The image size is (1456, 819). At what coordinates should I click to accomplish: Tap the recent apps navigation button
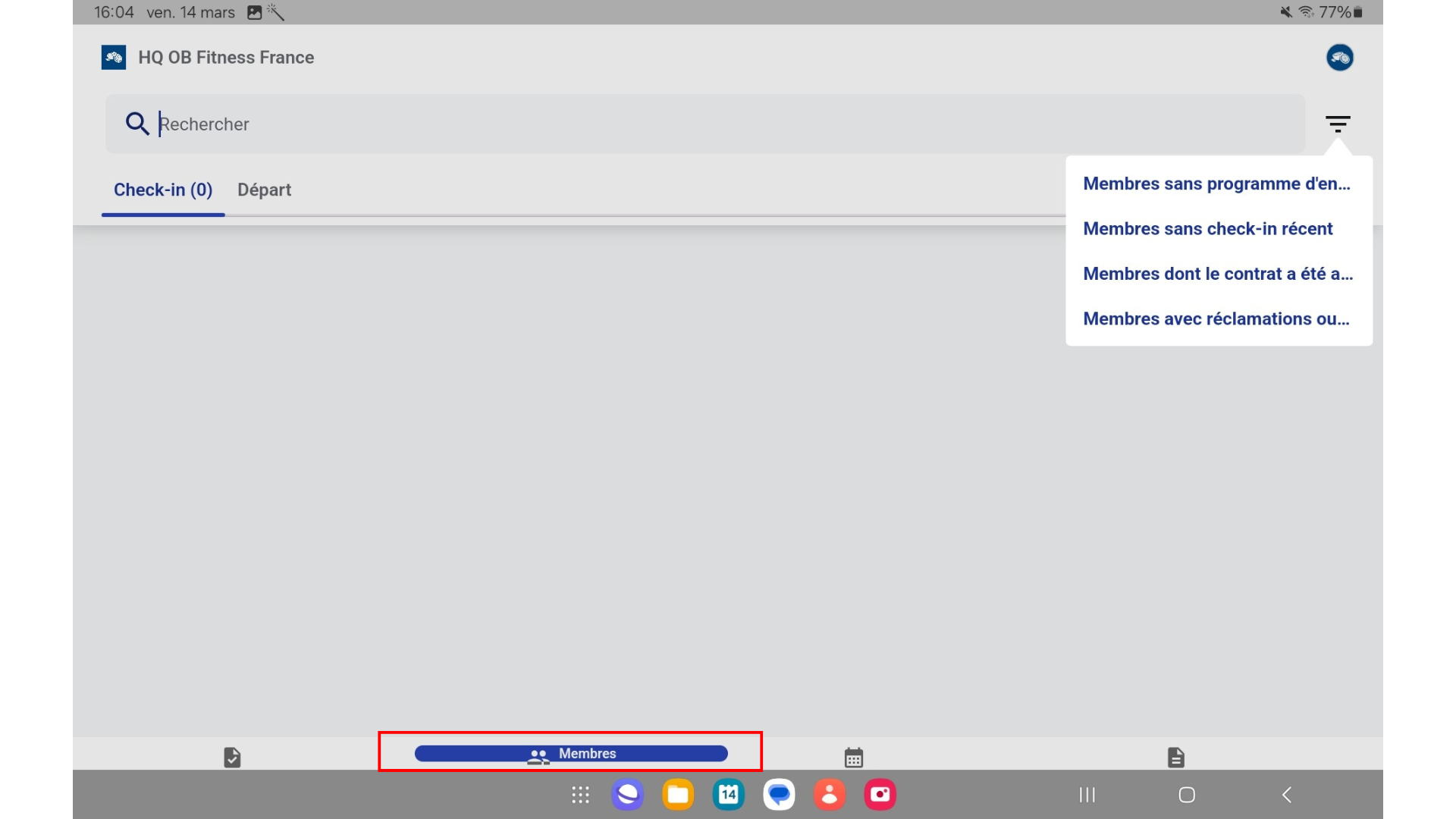click(1087, 795)
